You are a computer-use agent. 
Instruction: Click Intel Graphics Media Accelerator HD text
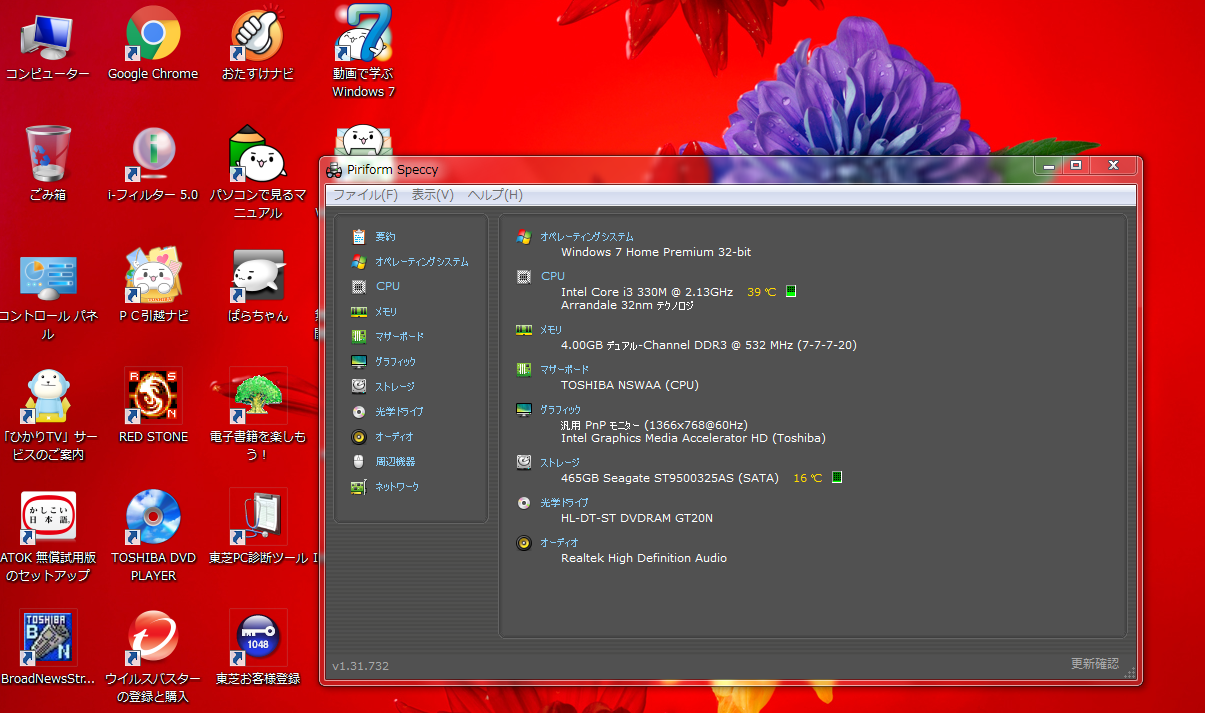click(693, 438)
